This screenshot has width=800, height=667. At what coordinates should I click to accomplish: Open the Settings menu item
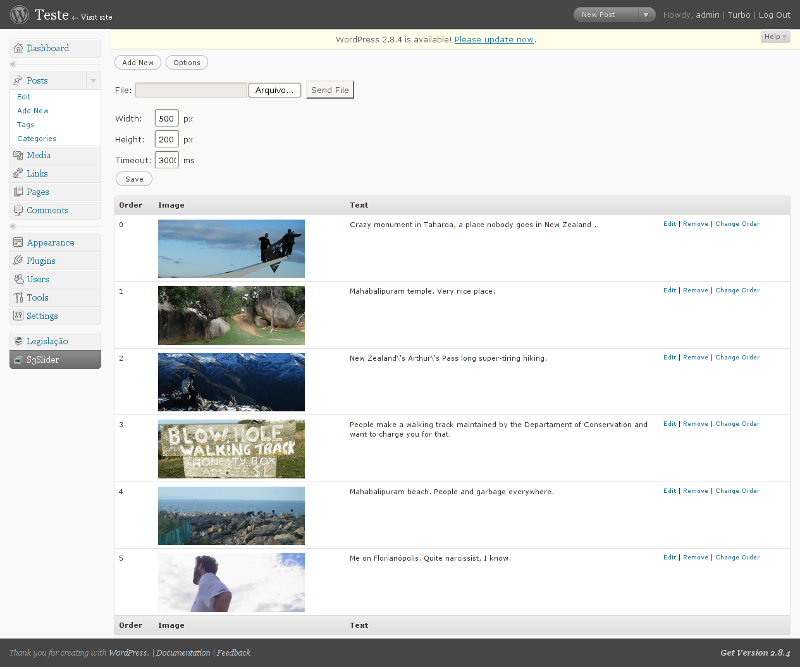[42, 316]
